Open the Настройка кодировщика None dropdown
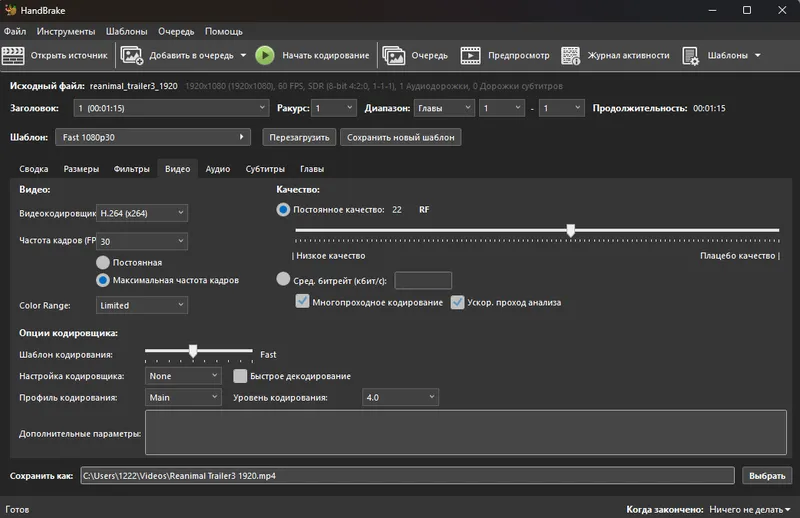This screenshot has width=800, height=518. [x=183, y=376]
